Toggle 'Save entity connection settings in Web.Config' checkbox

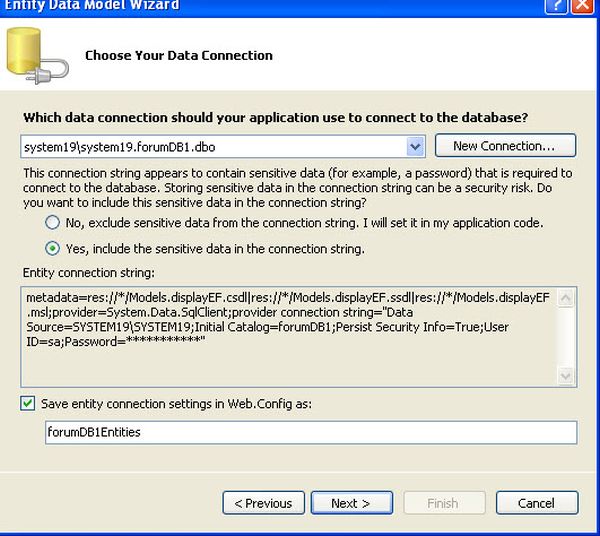27,404
